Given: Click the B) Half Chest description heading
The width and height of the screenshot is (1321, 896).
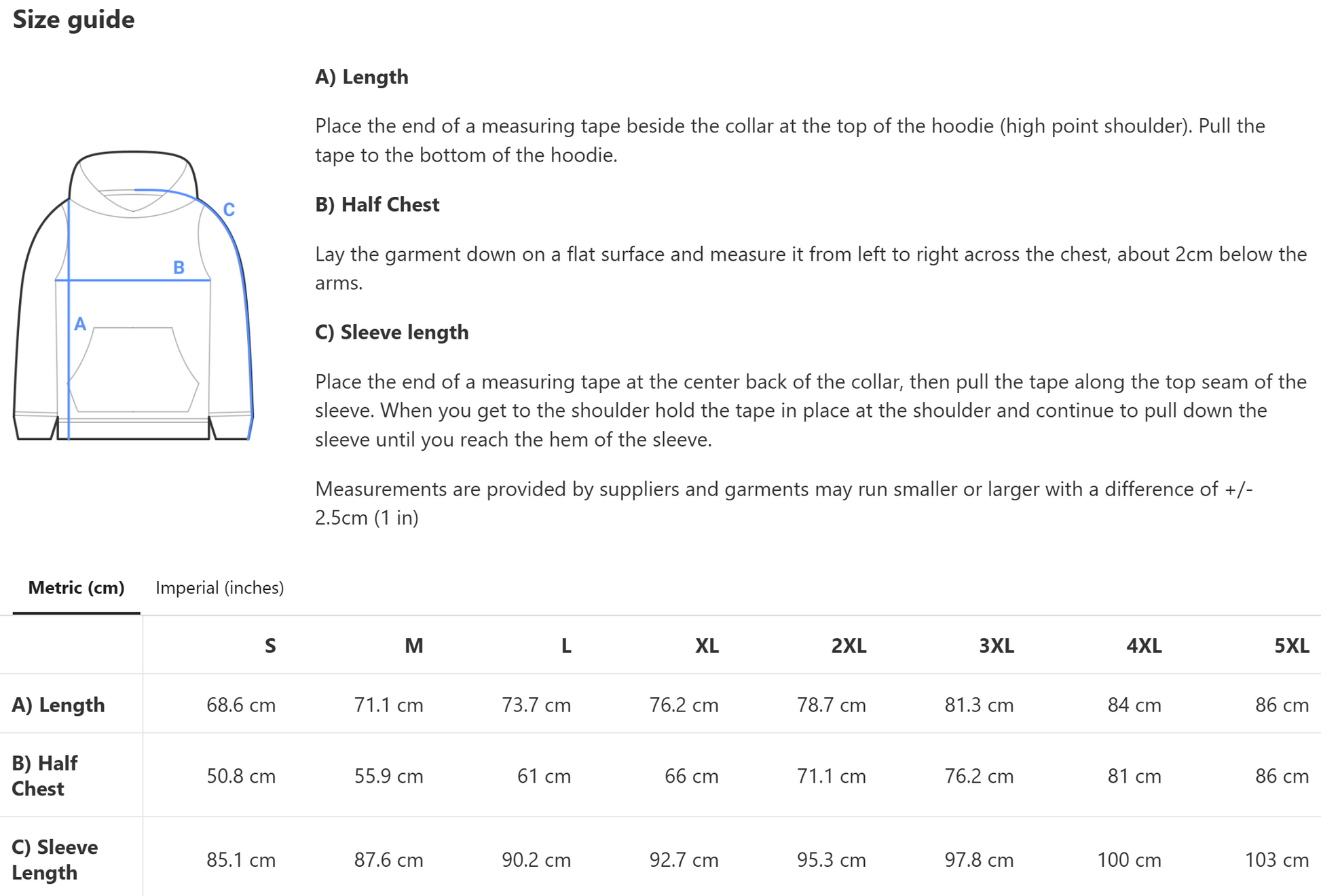Looking at the screenshot, I should [377, 205].
